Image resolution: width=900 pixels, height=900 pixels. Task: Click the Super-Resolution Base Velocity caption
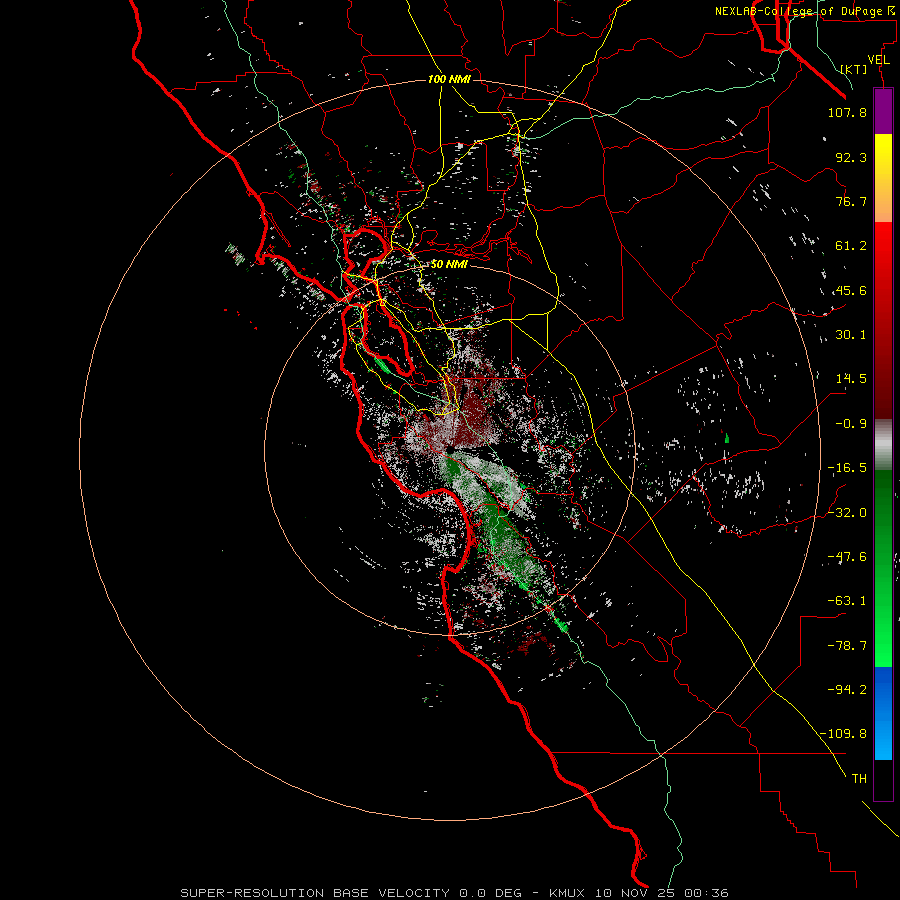coord(455,893)
